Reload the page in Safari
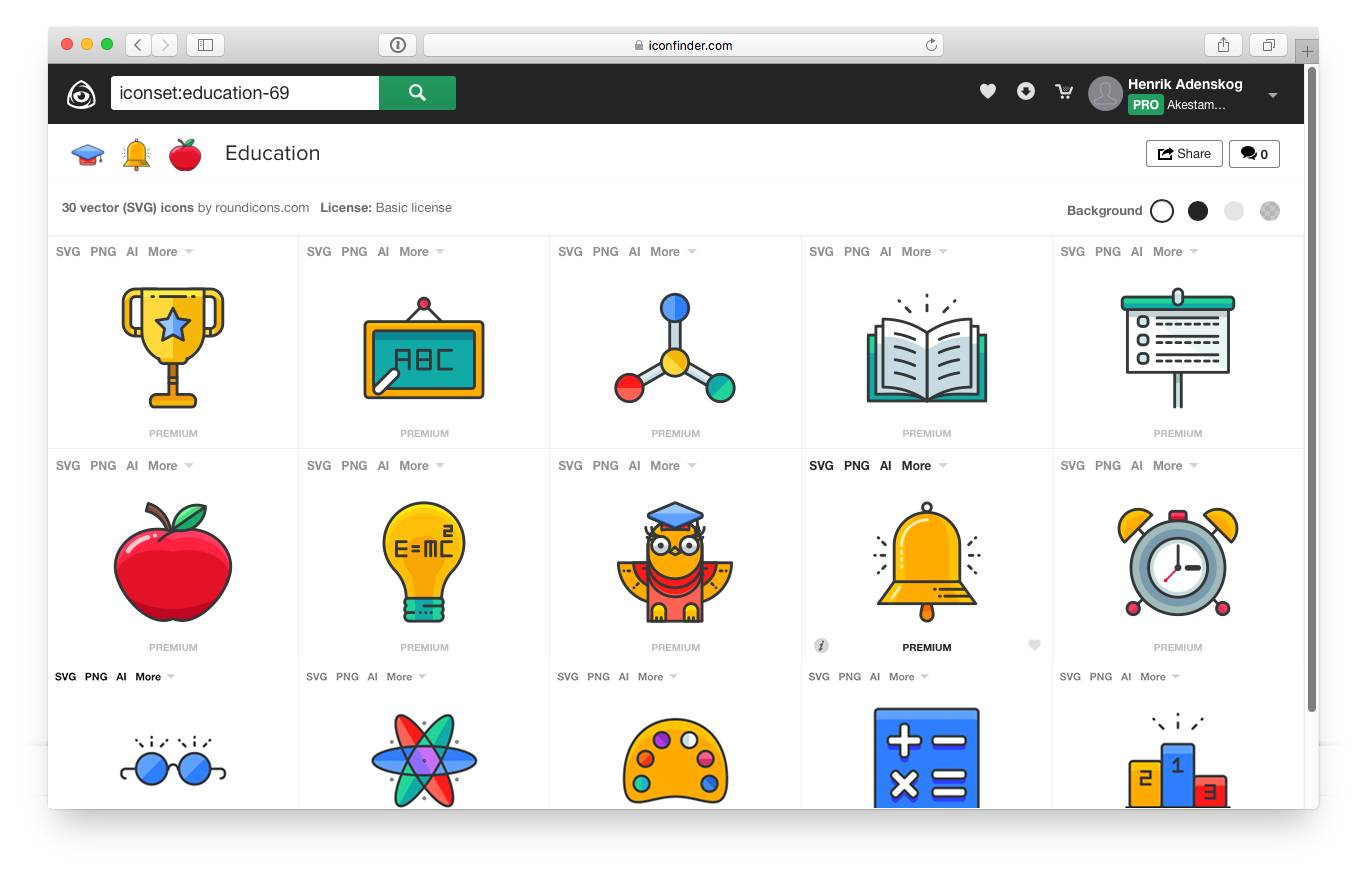Image resolution: width=1367 pixels, height=883 pixels. pos(931,45)
